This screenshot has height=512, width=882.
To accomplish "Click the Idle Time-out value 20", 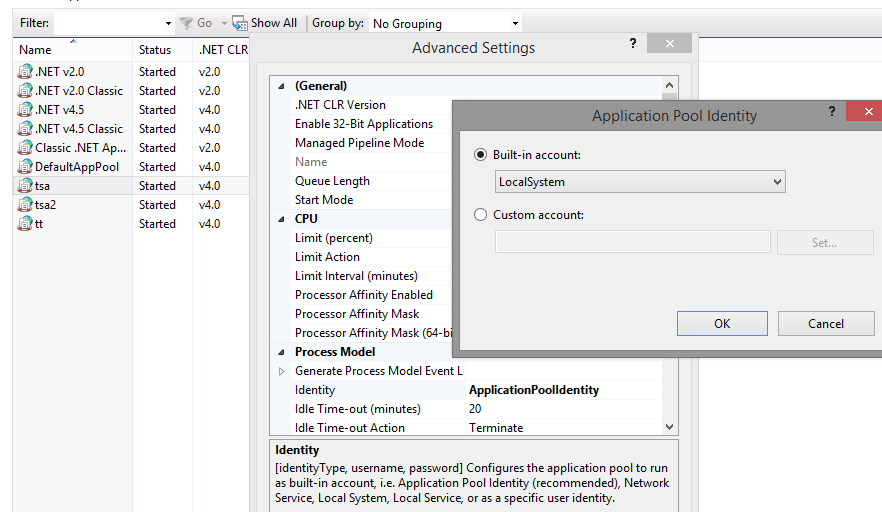I will coord(475,409).
